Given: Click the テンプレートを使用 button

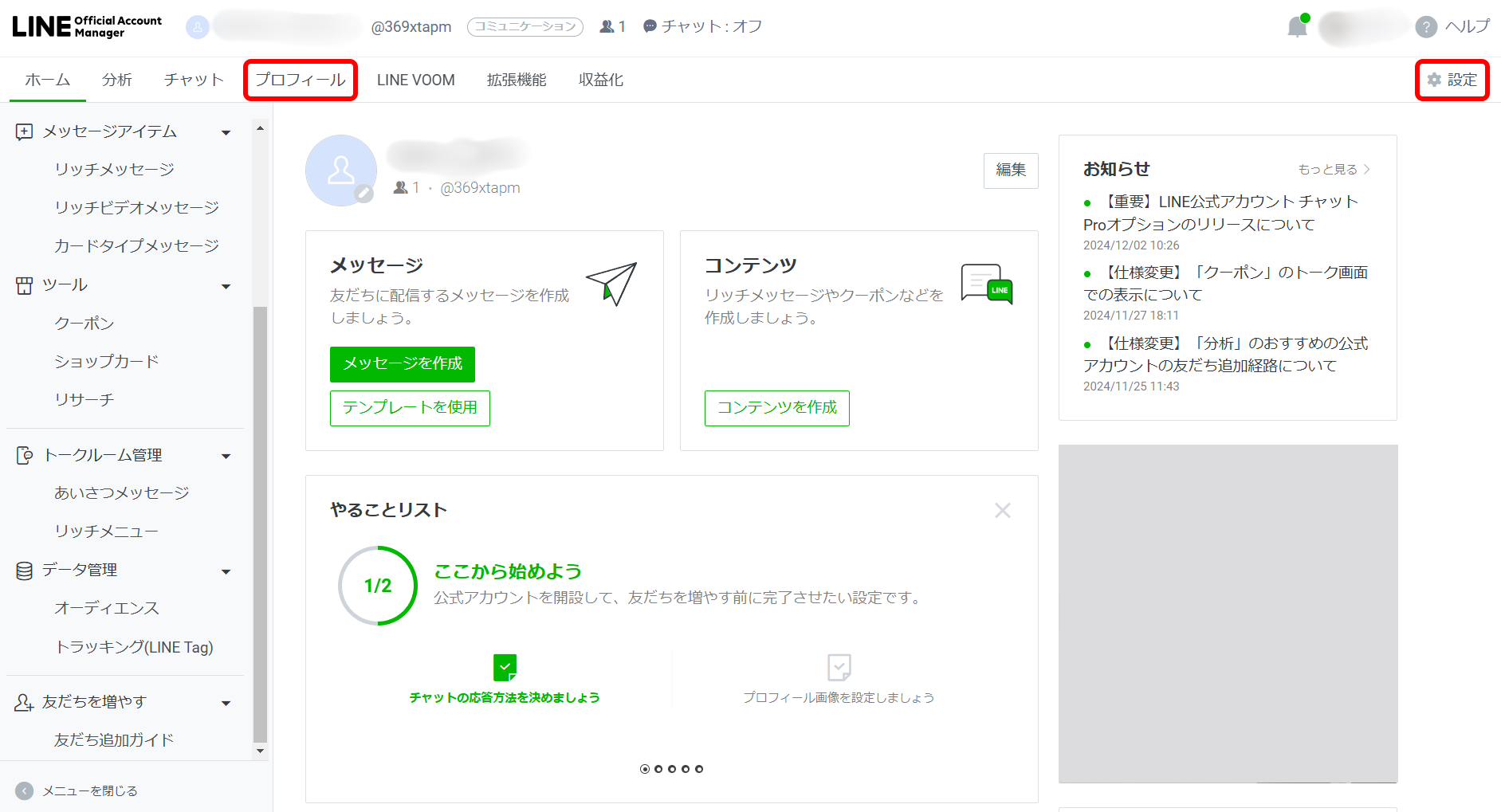Looking at the screenshot, I should [410, 407].
